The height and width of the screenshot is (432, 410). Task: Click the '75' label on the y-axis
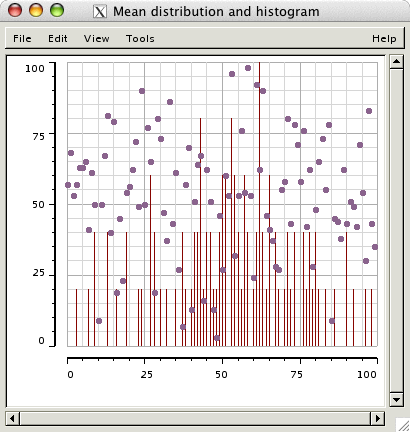pos(38,136)
